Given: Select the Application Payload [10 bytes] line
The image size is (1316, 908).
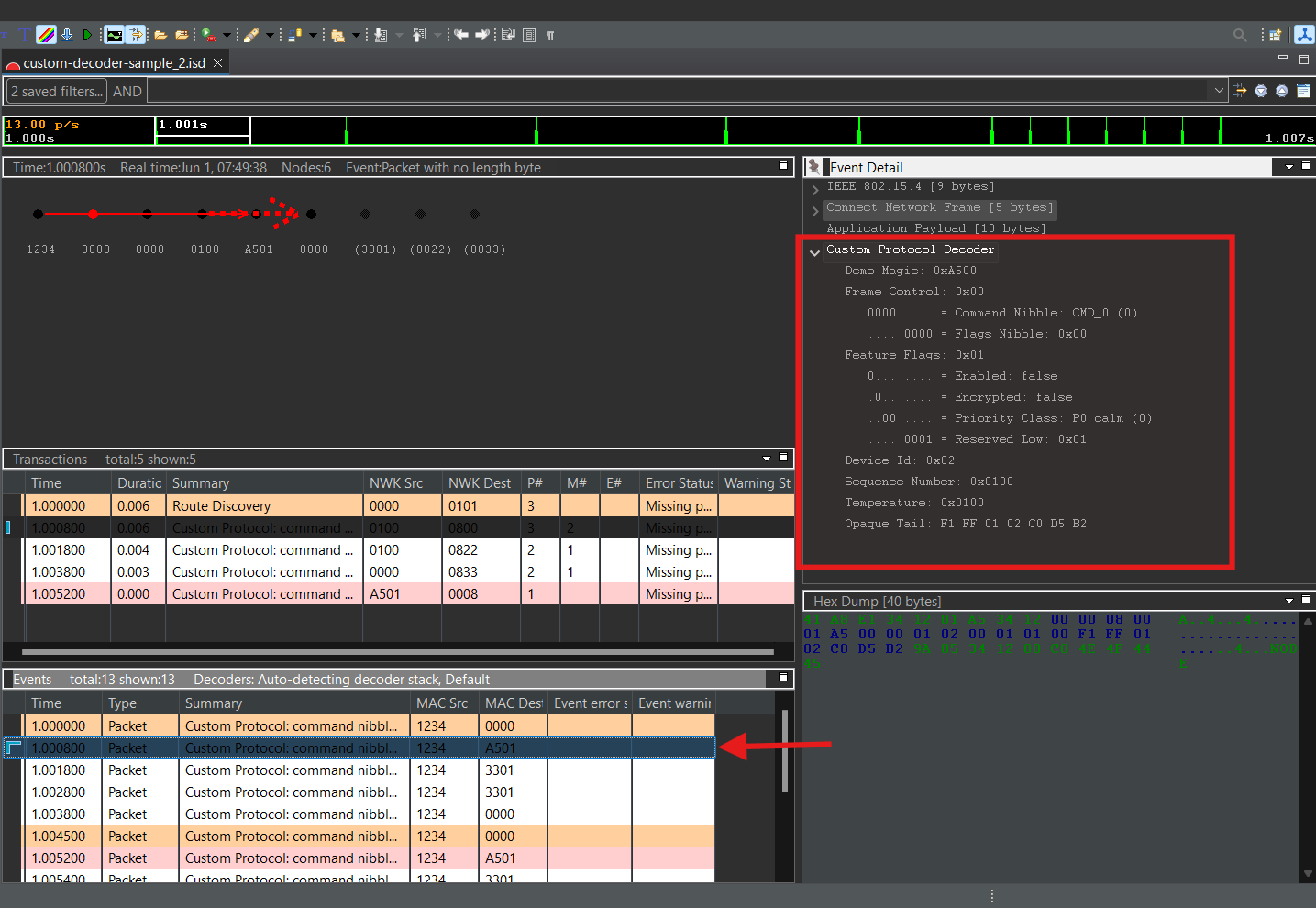Looking at the screenshot, I should point(935,228).
